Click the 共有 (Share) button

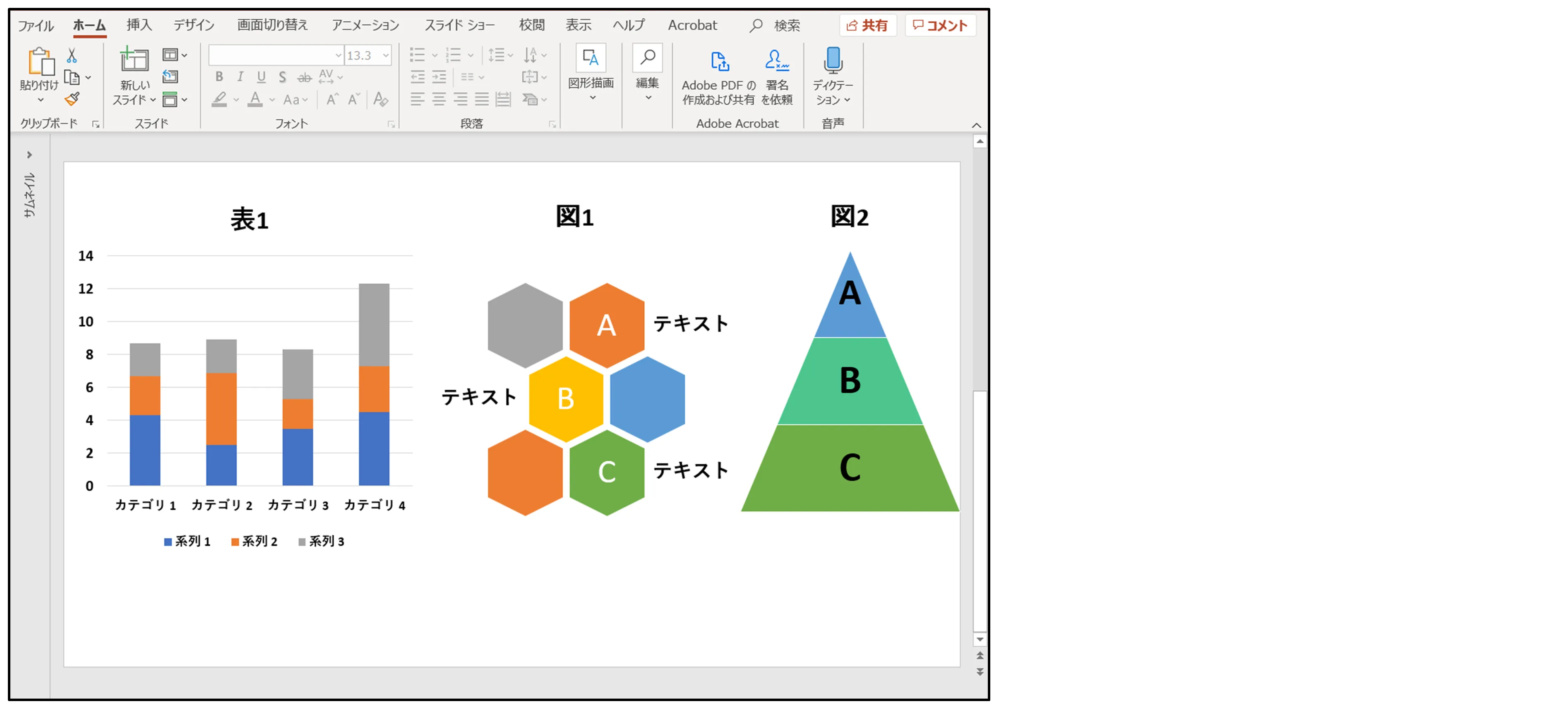(867, 25)
